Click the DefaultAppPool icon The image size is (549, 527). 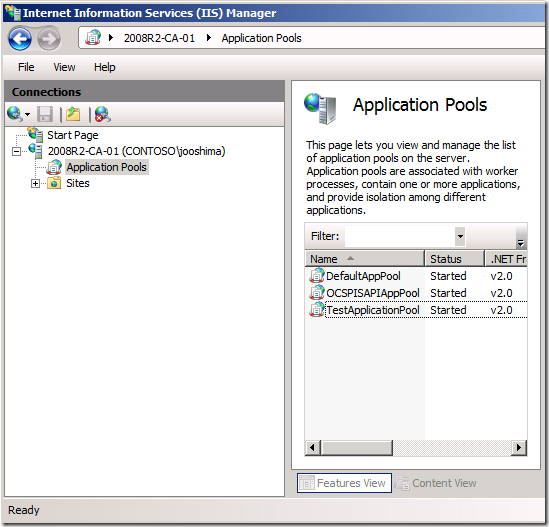pyautogui.click(x=317, y=276)
